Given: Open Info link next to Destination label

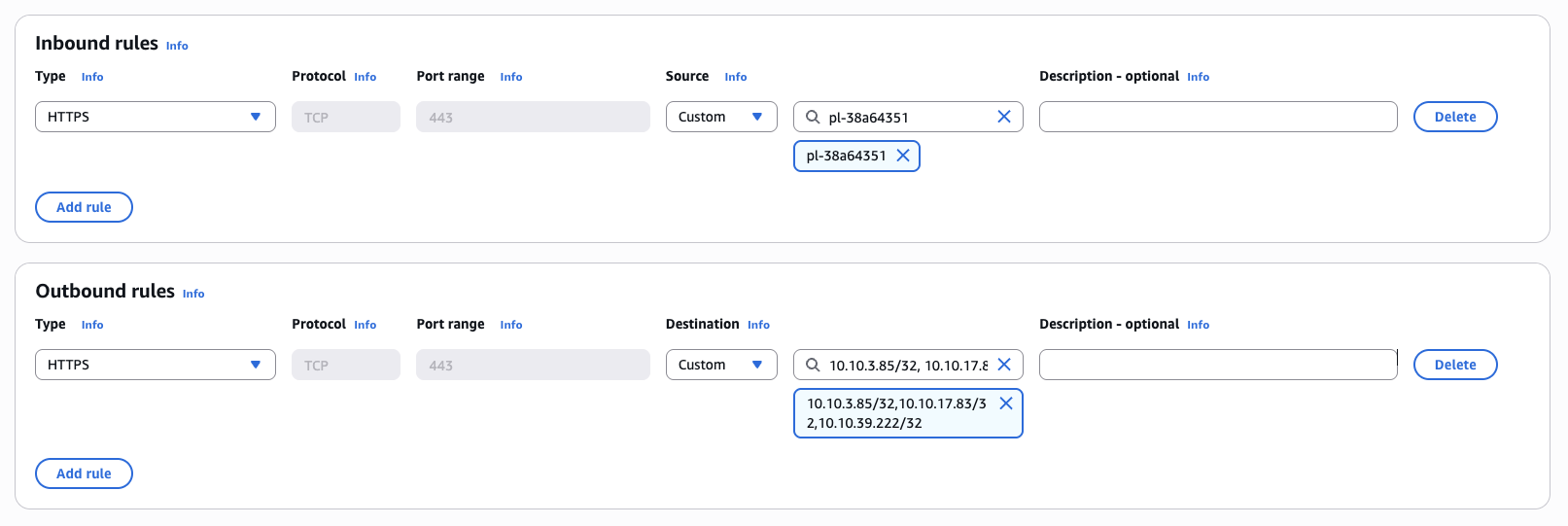Looking at the screenshot, I should (x=758, y=325).
